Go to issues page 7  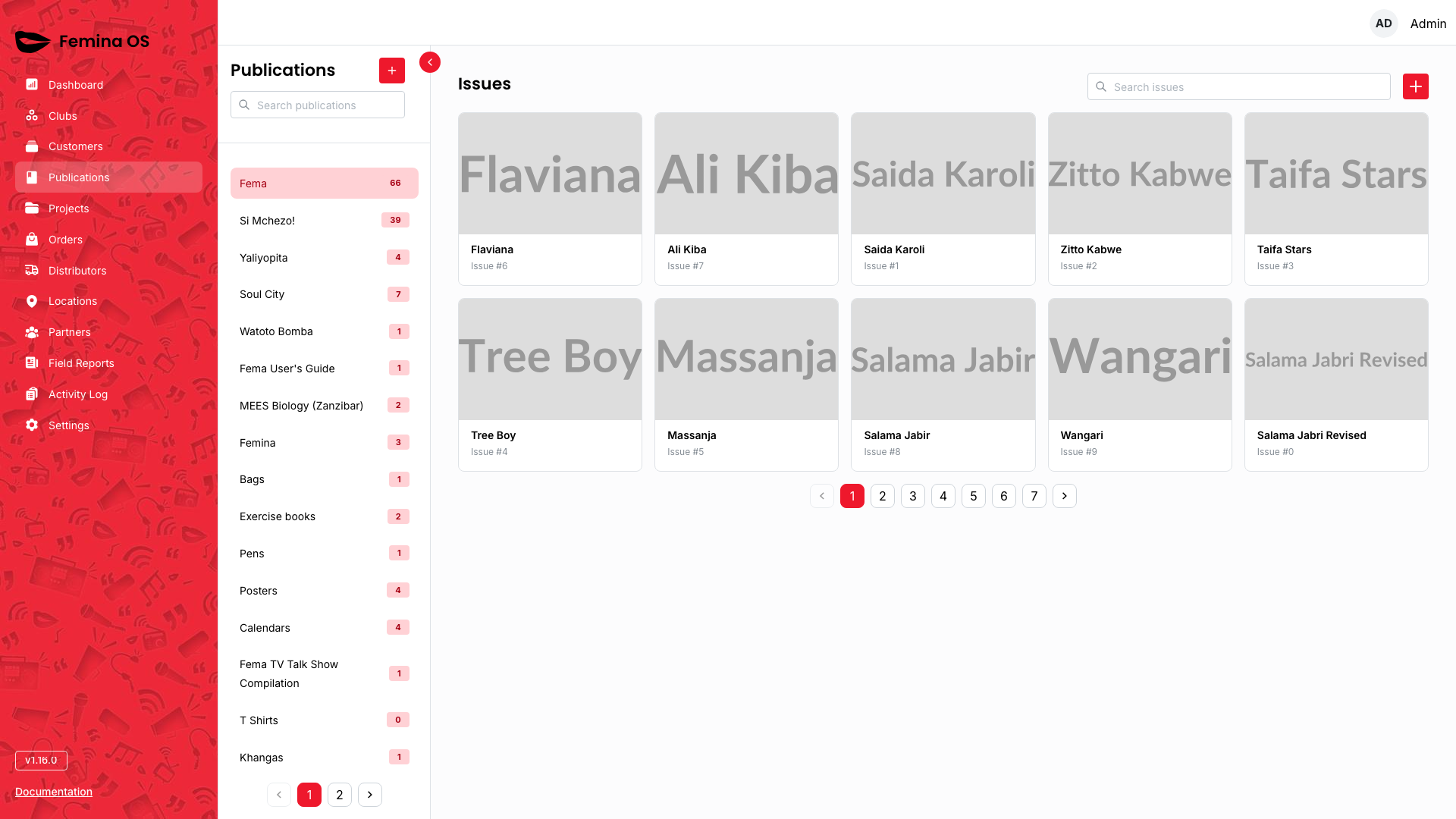[1034, 496]
